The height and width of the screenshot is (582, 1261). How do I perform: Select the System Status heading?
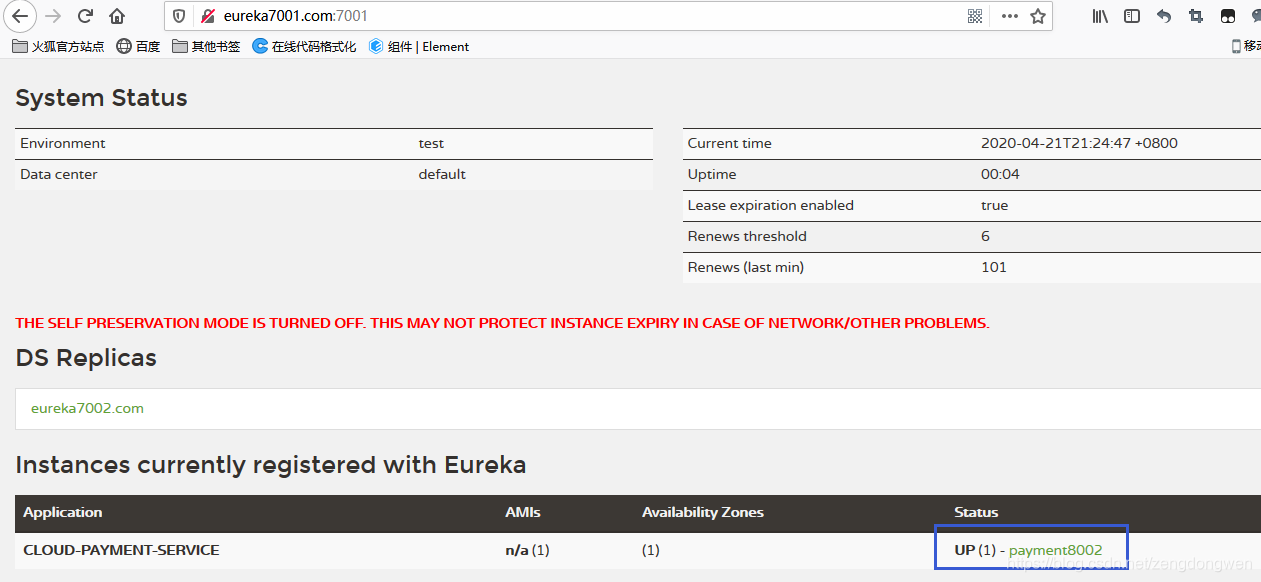click(101, 98)
